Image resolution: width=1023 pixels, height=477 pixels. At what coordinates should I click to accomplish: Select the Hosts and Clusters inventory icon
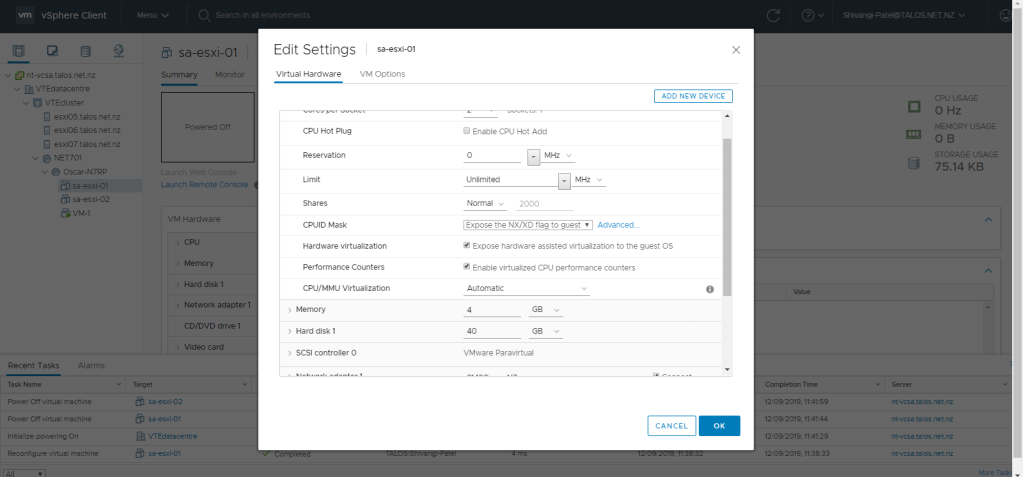19,51
